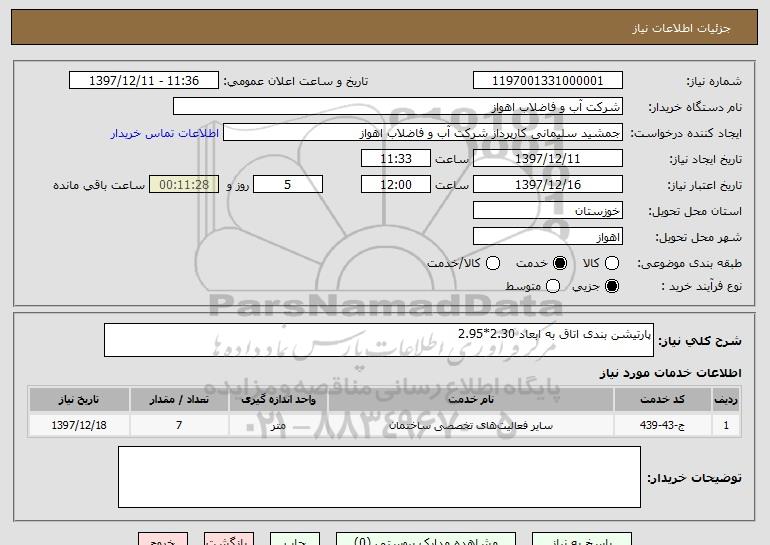
Task: Click the province field خوزستان
Action: tap(548, 211)
